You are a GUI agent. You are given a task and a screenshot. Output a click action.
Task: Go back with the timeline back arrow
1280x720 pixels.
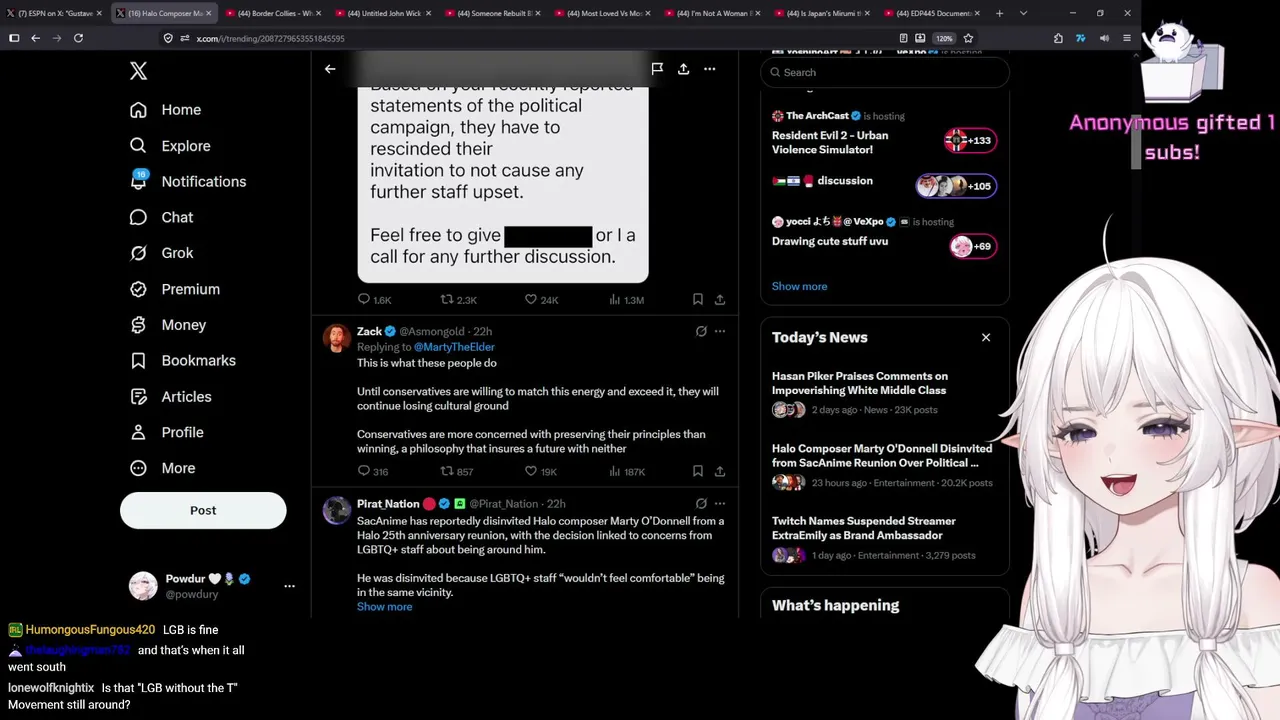point(330,69)
